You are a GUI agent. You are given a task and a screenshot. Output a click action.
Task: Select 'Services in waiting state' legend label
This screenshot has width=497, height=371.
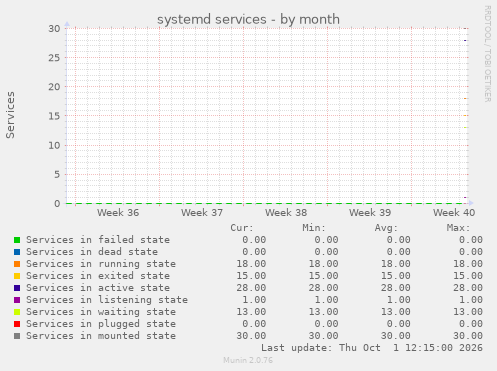click(x=101, y=312)
